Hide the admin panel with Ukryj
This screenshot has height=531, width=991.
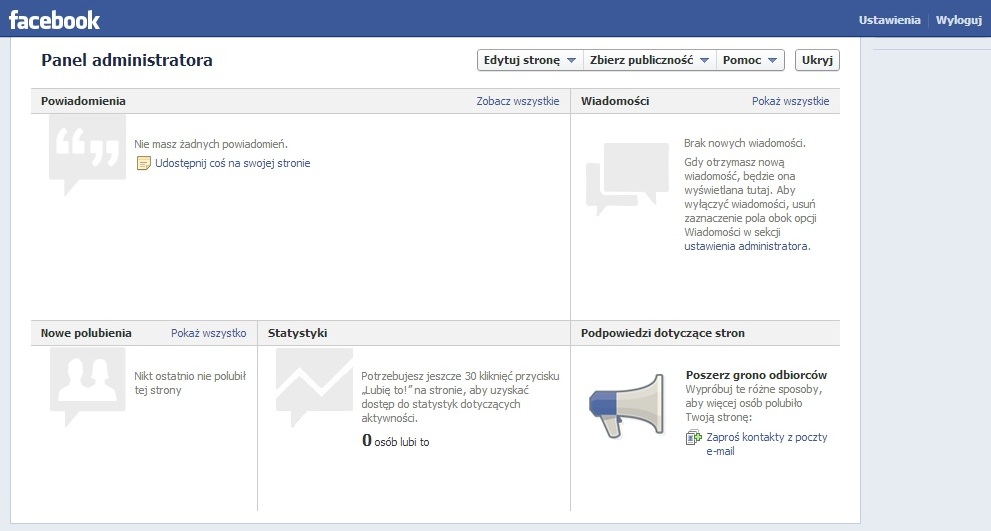coord(817,60)
